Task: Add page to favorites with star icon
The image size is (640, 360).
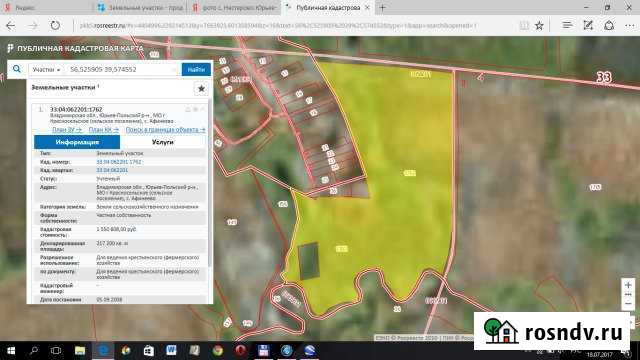Action: (x=539, y=26)
